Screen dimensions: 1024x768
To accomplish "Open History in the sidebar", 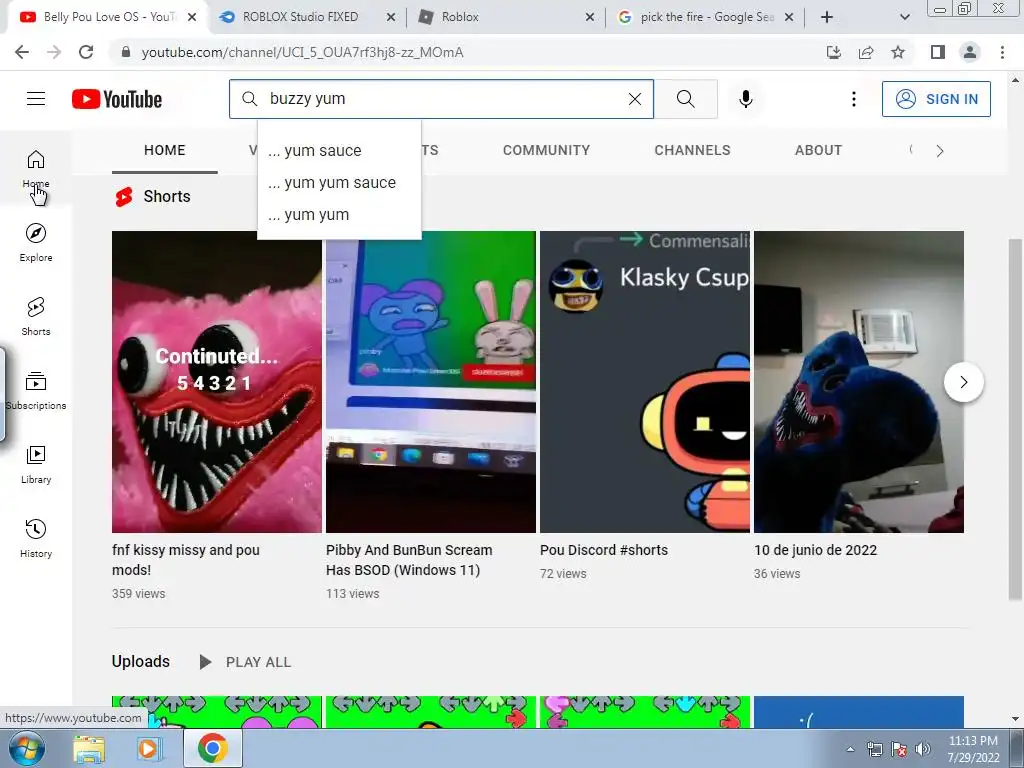I will coord(36,537).
